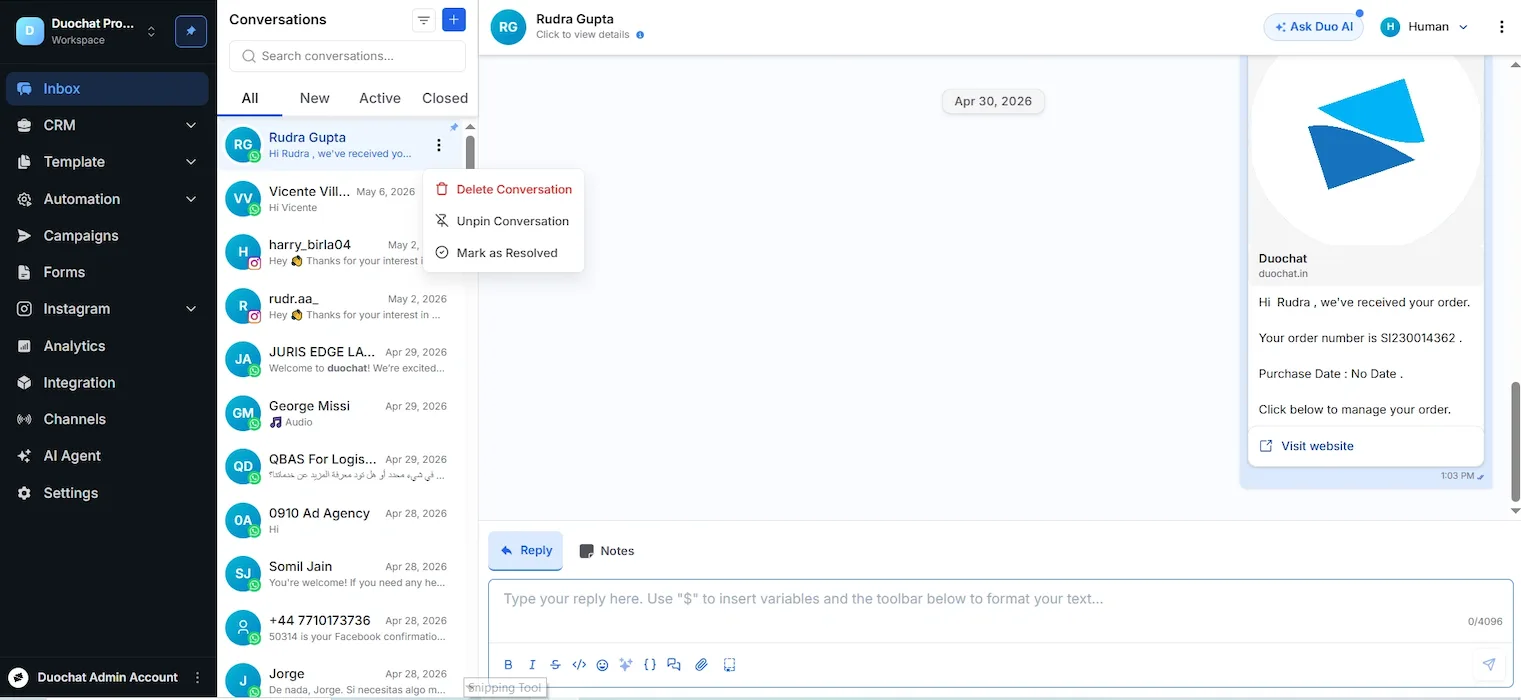Image resolution: width=1521 pixels, height=700 pixels.
Task: Go to Integration in sidebar
Action: click(x=108, y=383)
